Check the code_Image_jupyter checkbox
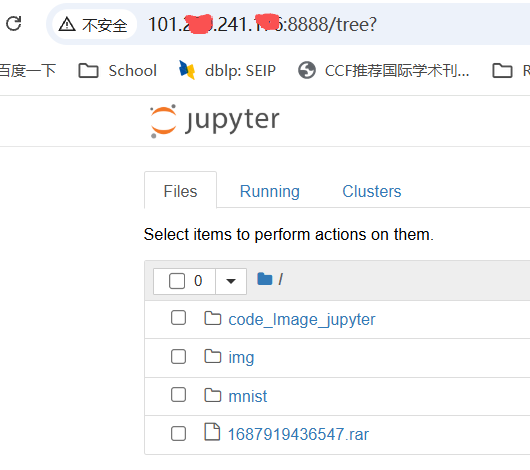 (x=178, y=318)
